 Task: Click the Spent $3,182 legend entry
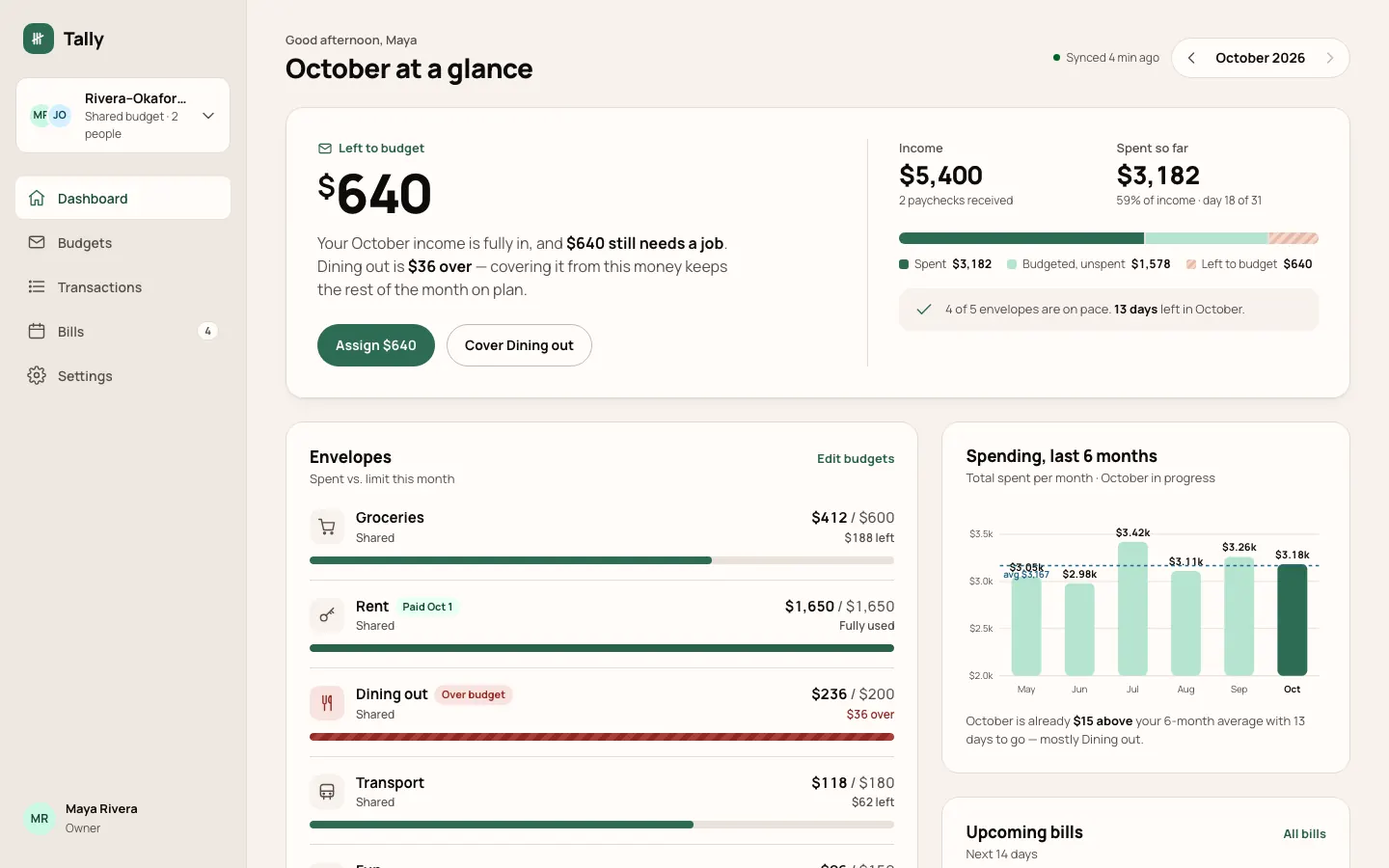pyautogui.click(x=945, y=264)
